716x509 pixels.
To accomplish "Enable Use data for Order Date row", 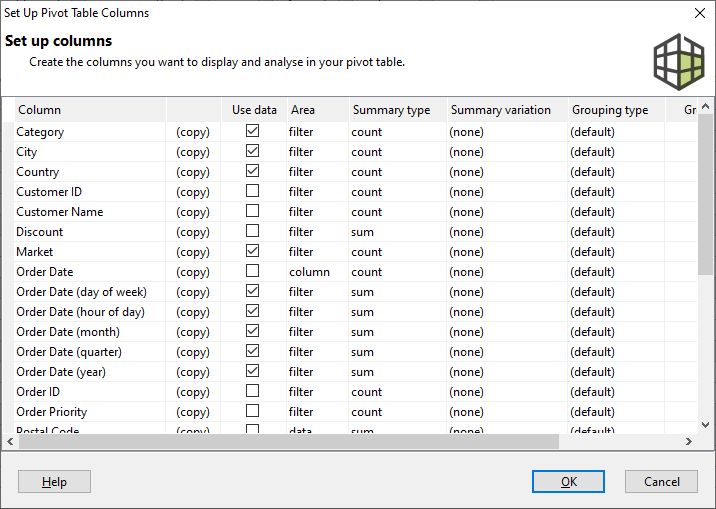I will coord(253,271).
